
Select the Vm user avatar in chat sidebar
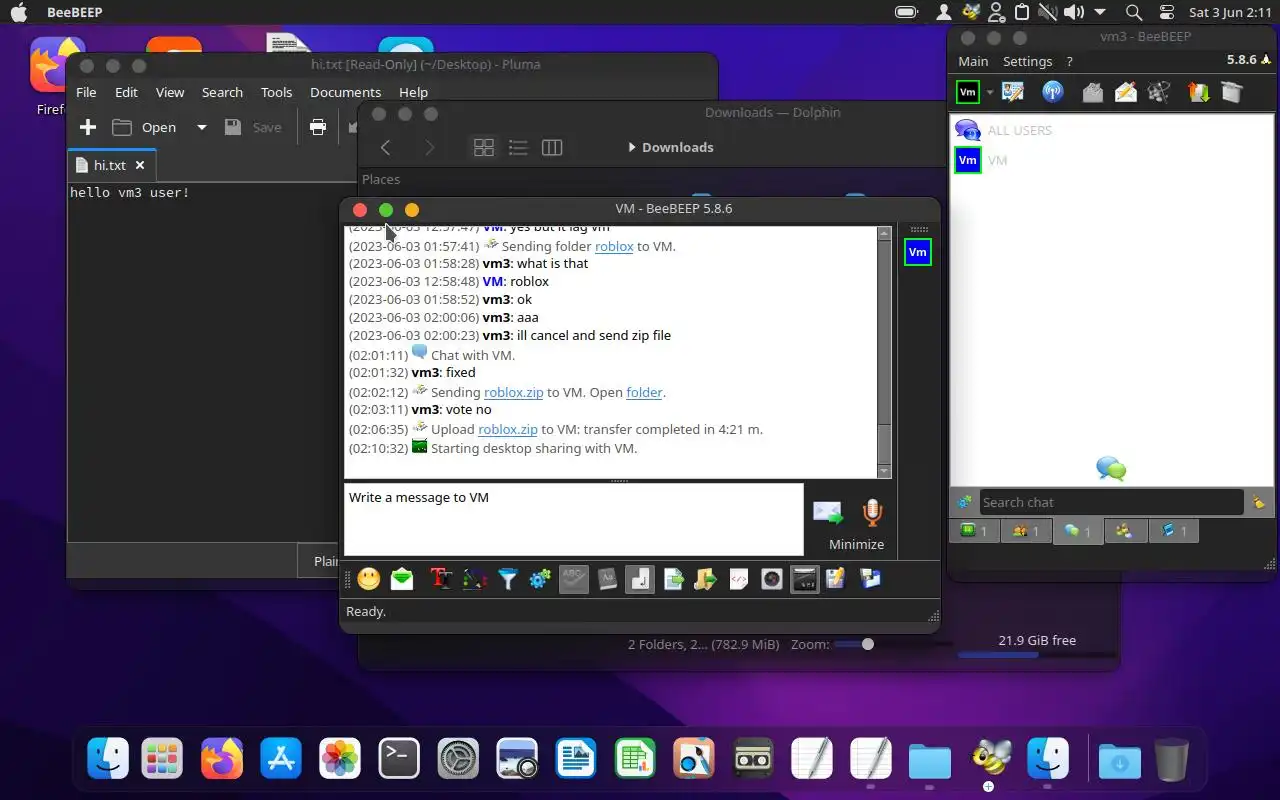(x=917, y=252)
